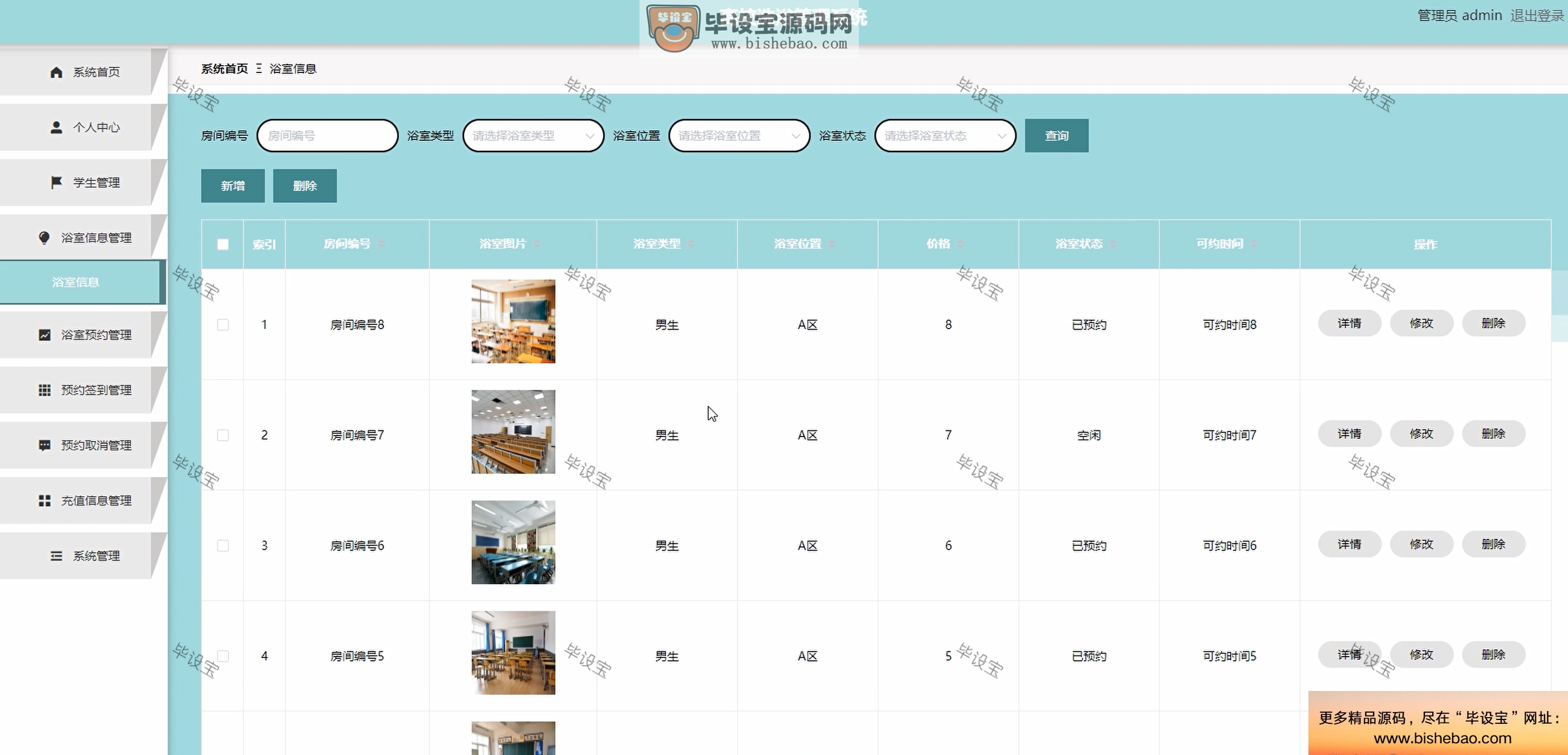The height and width of the screenshot is (755, 1568).
Task: Open the 浴室状态 dropdown filter
Action: (945, 136)
